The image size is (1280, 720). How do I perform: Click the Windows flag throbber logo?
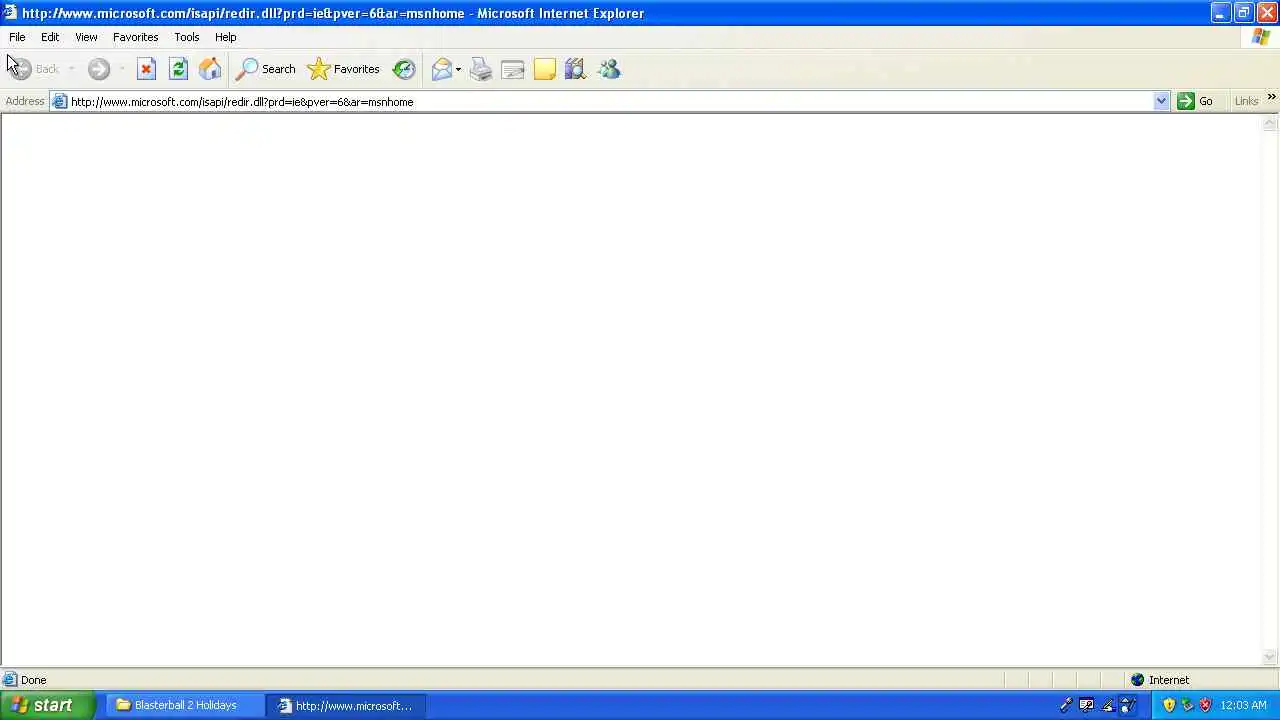[1261, 37]
